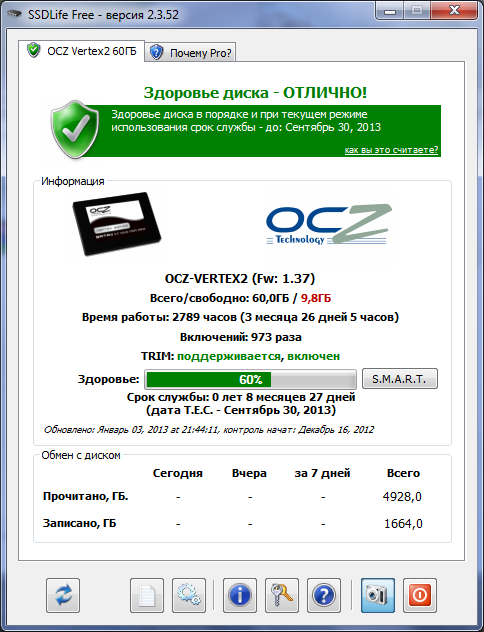Viewport: 484px width, 632px height.
Task: Minimize the SSDLife Free window
Action: pyautogui.click(x=390, y=11)
